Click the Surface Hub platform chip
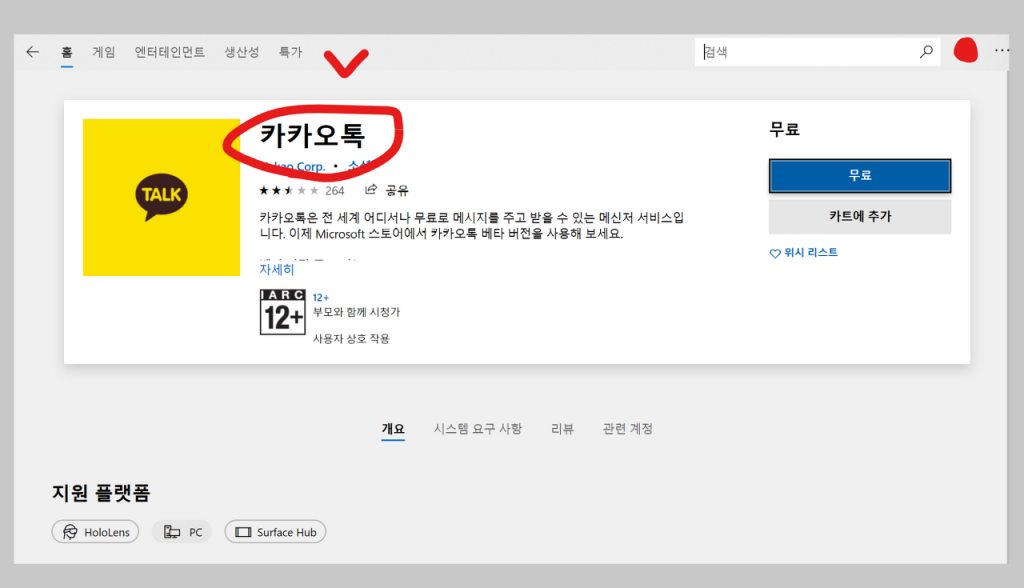The height and width of the screenshot is (588, 1024). click(275, 532)
